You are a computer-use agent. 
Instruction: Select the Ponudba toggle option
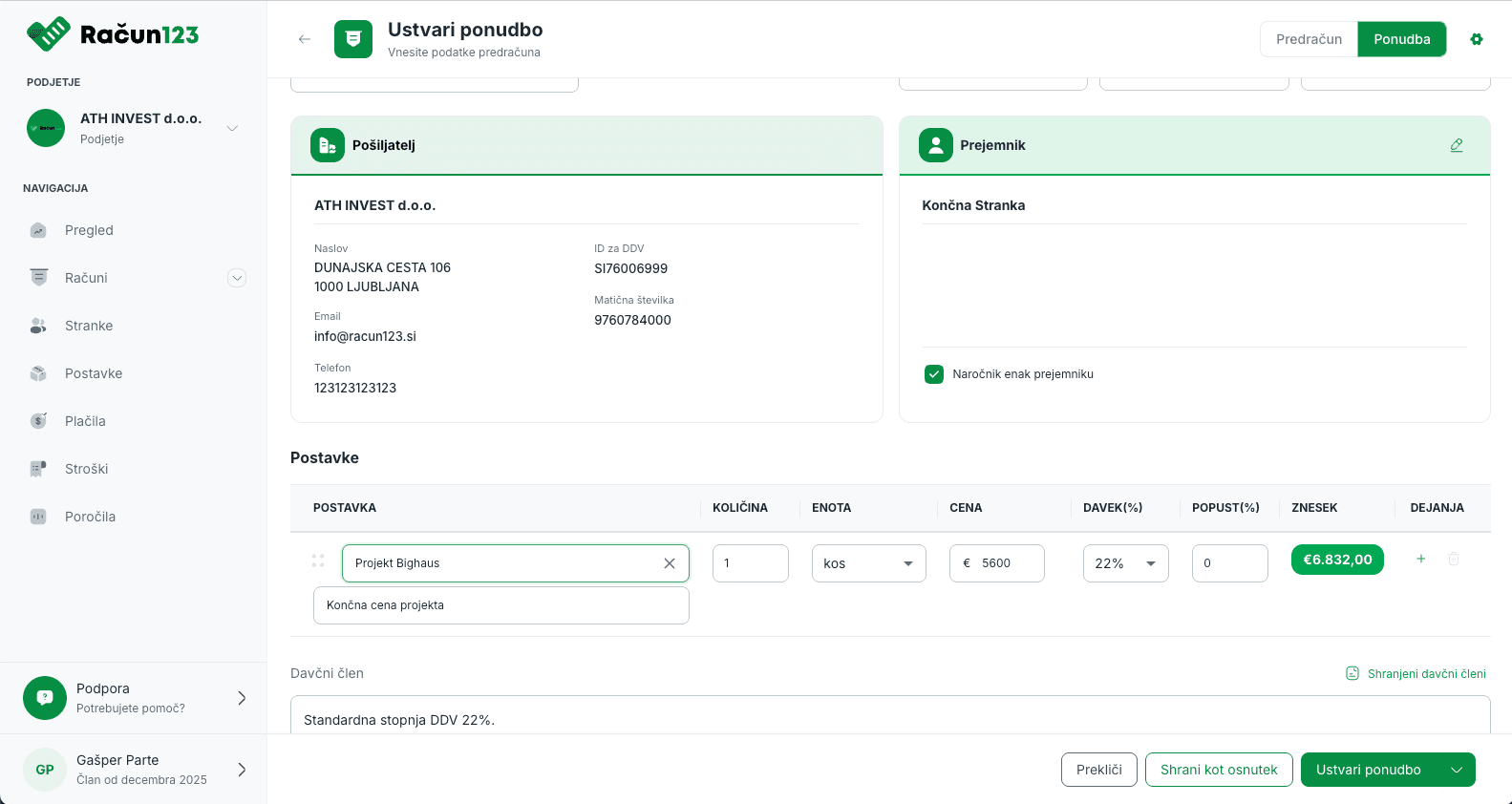(x=1401, y=39)
